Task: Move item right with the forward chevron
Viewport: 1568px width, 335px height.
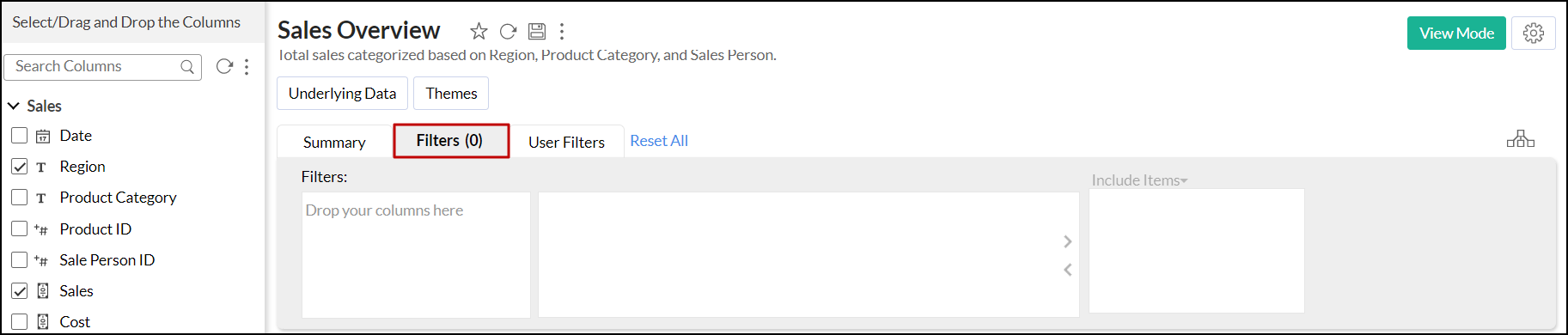Action: click(x=1068, y=241)
